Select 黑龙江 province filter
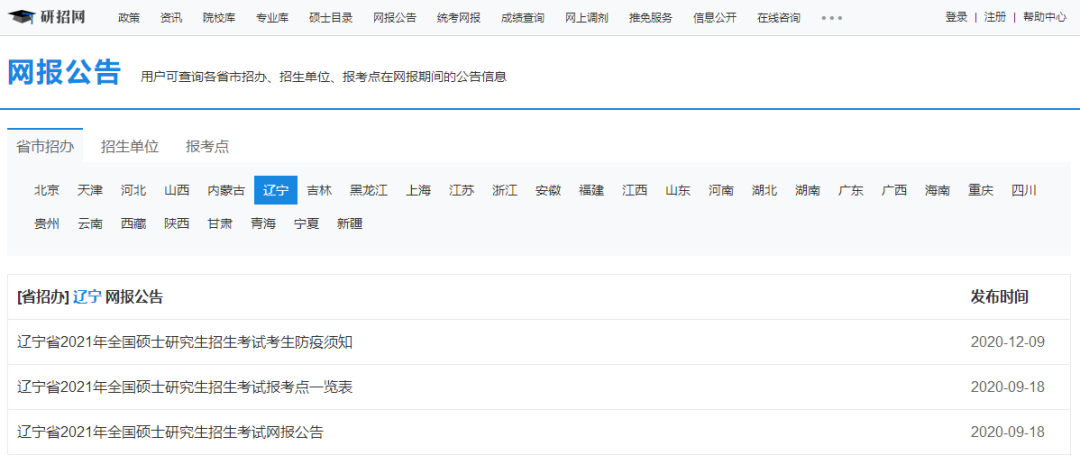This screenshot has height=464, width=1080. tap(368, 191)
